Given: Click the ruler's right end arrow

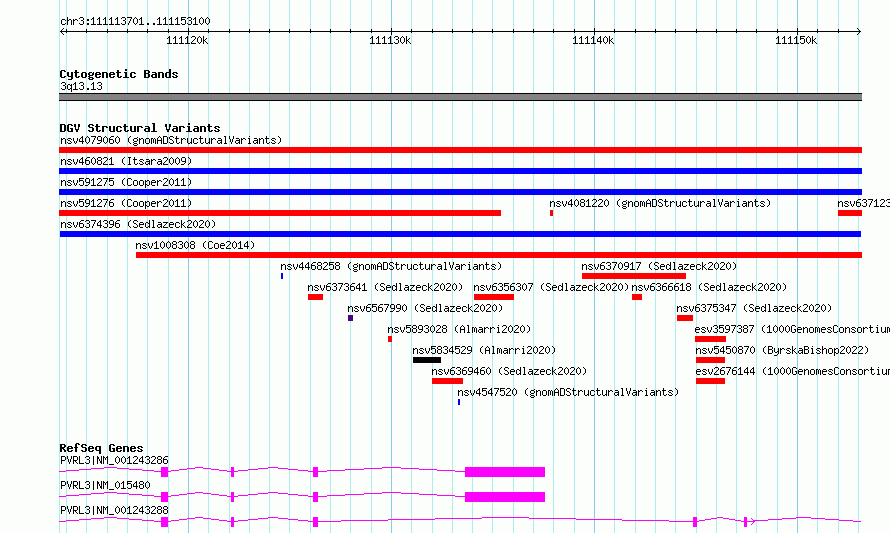Looking at the screenshot, I should point(859,32).
